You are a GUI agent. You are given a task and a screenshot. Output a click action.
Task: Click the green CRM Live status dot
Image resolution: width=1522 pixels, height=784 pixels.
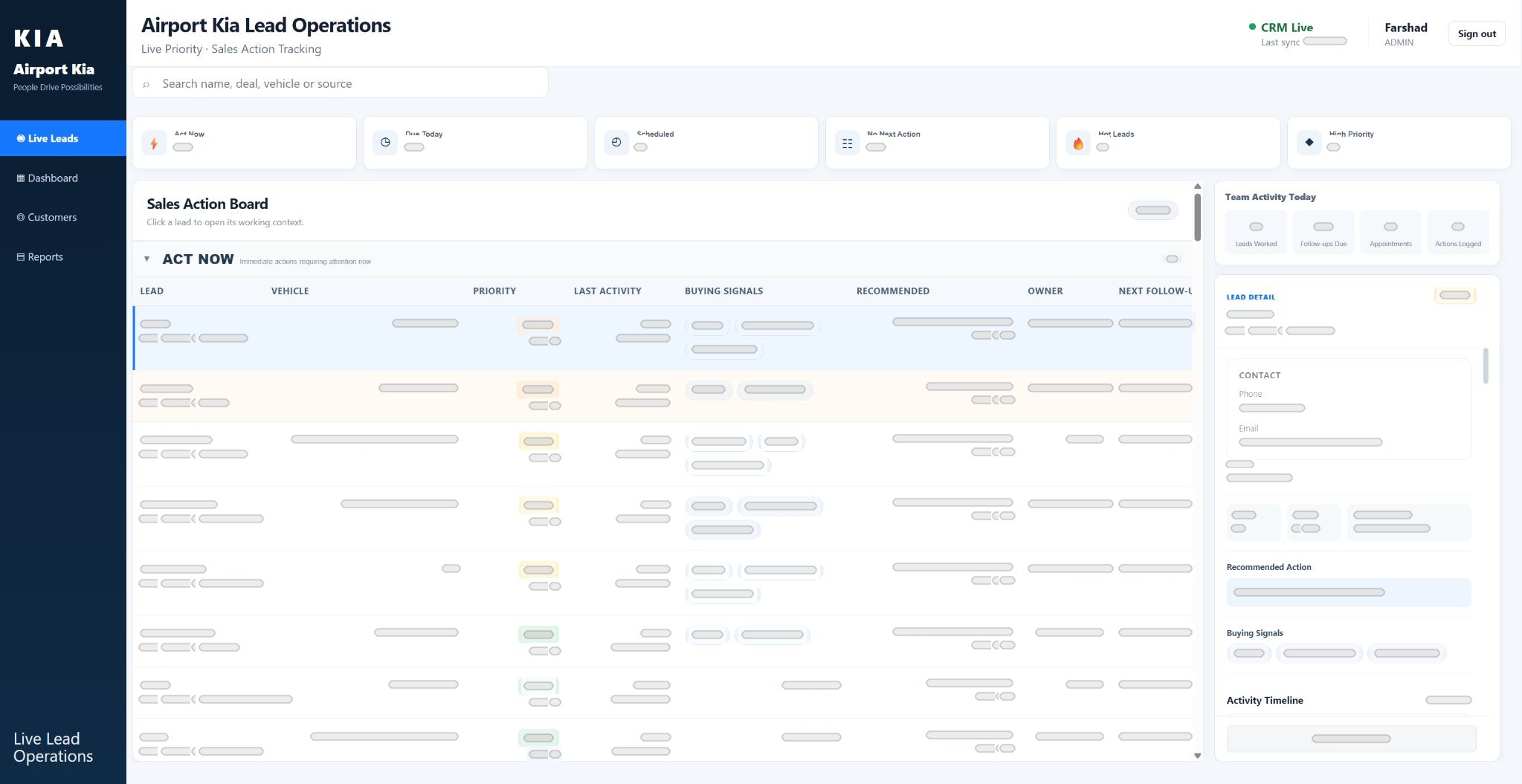coord(1252,27)
